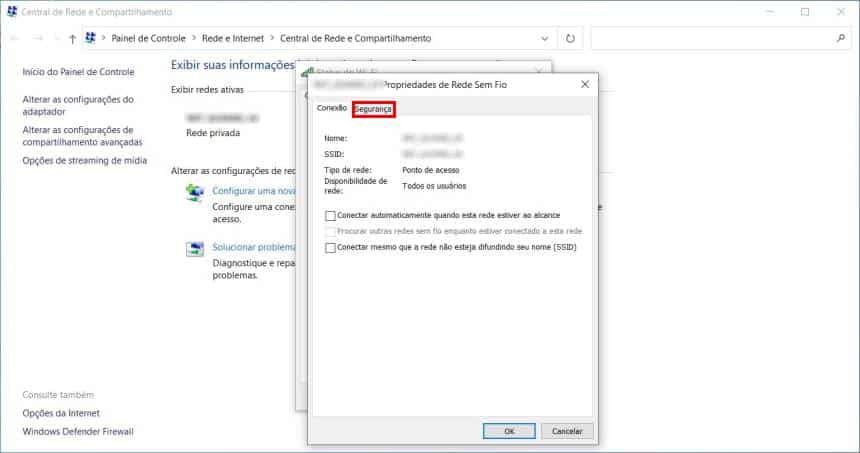This screenshot has width=860, height=453.
Task: Click the magnifier icon in the search box
Action: click(x=840, y=39)
